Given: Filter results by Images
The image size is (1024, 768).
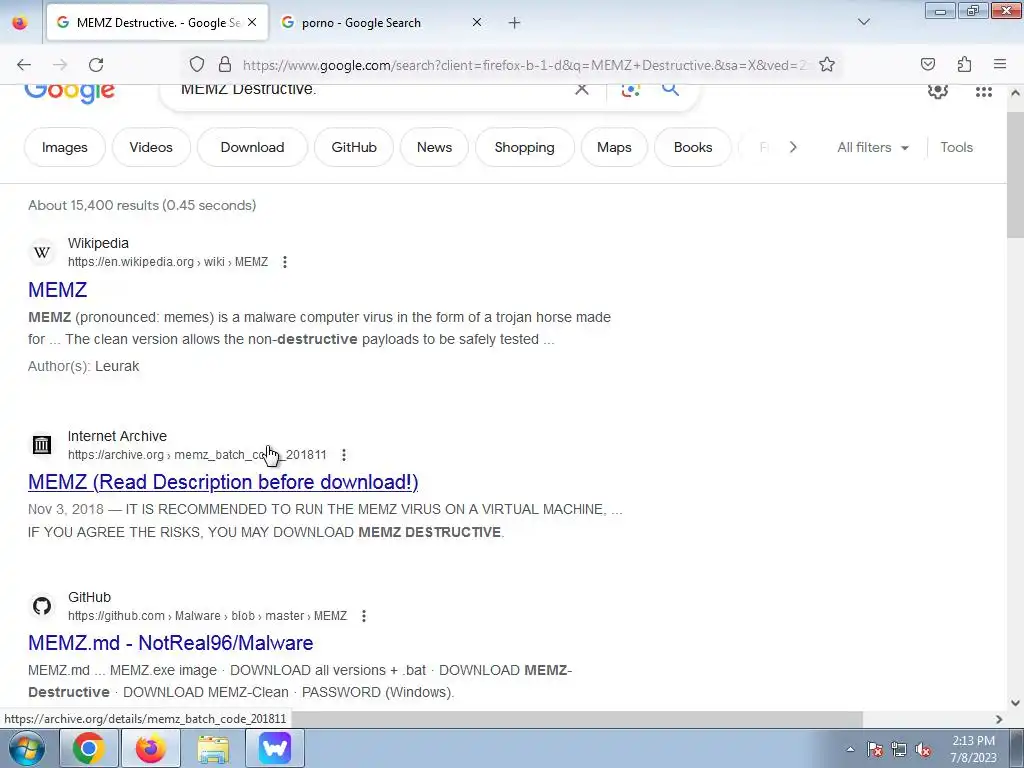Looking at the screenshot, I should coord(65,147).
